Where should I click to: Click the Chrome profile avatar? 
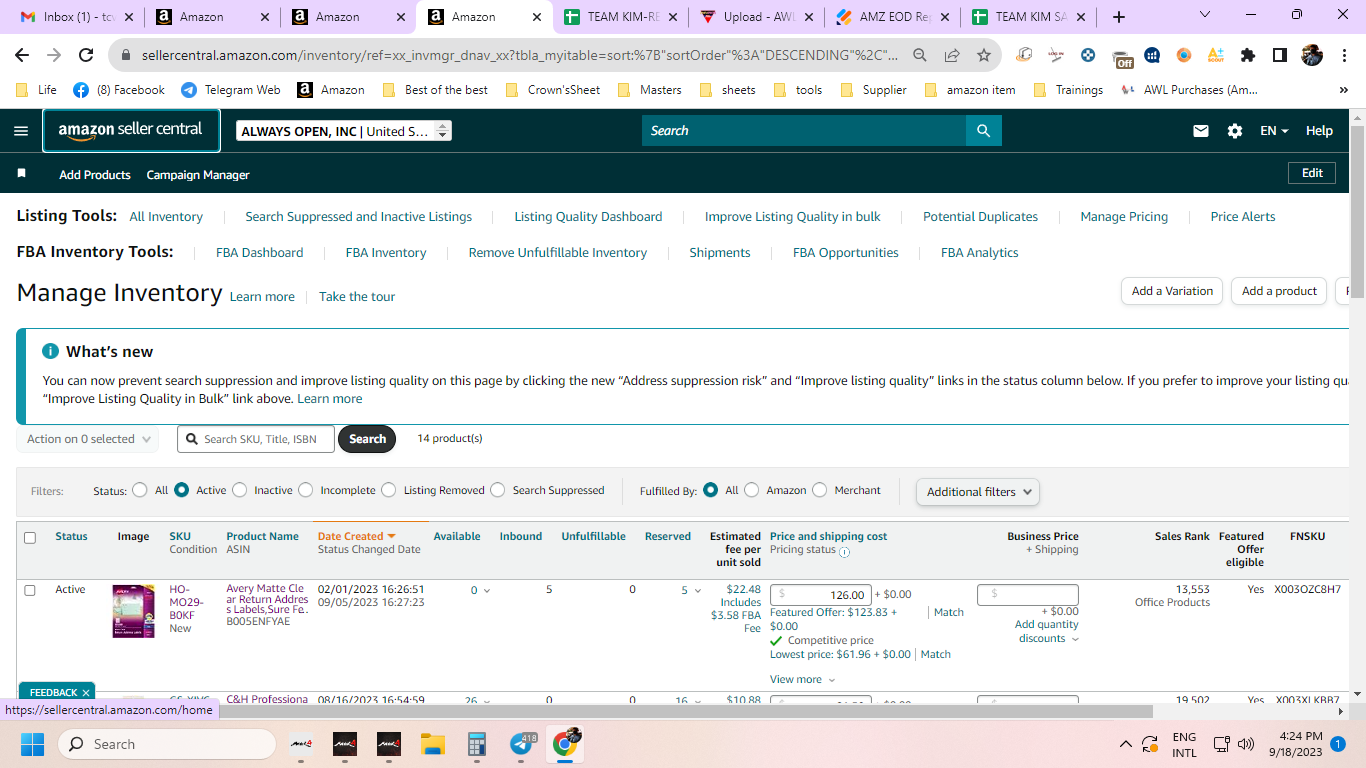tap(1312, 55)
